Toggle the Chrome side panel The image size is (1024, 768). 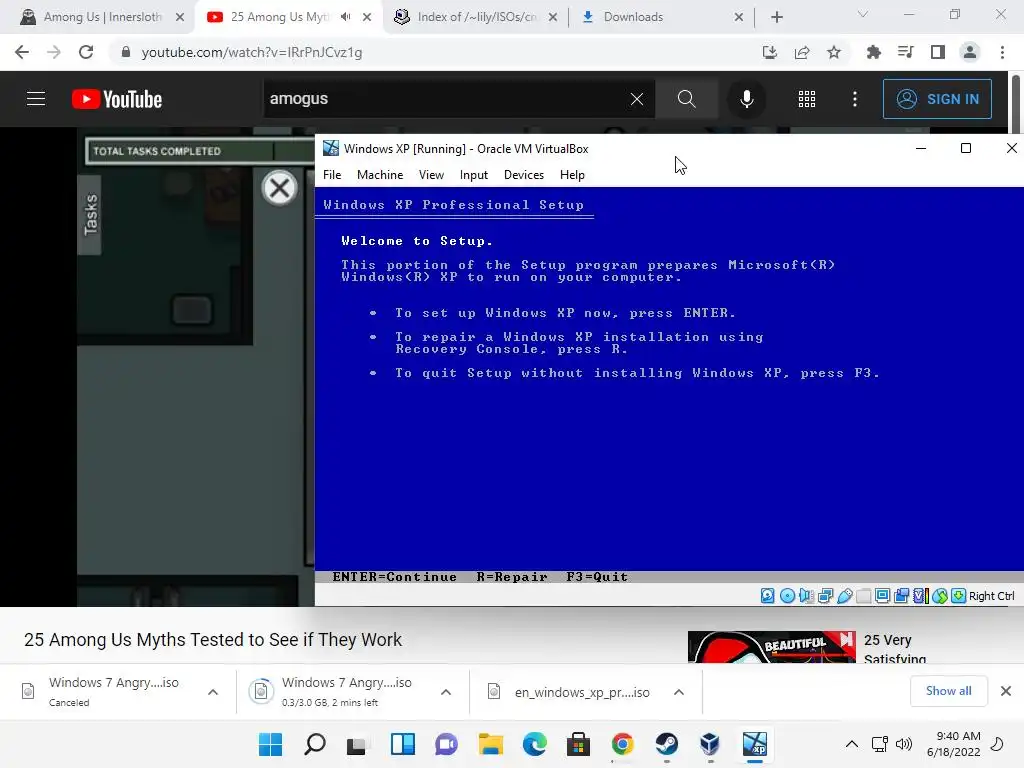[938, 52]
